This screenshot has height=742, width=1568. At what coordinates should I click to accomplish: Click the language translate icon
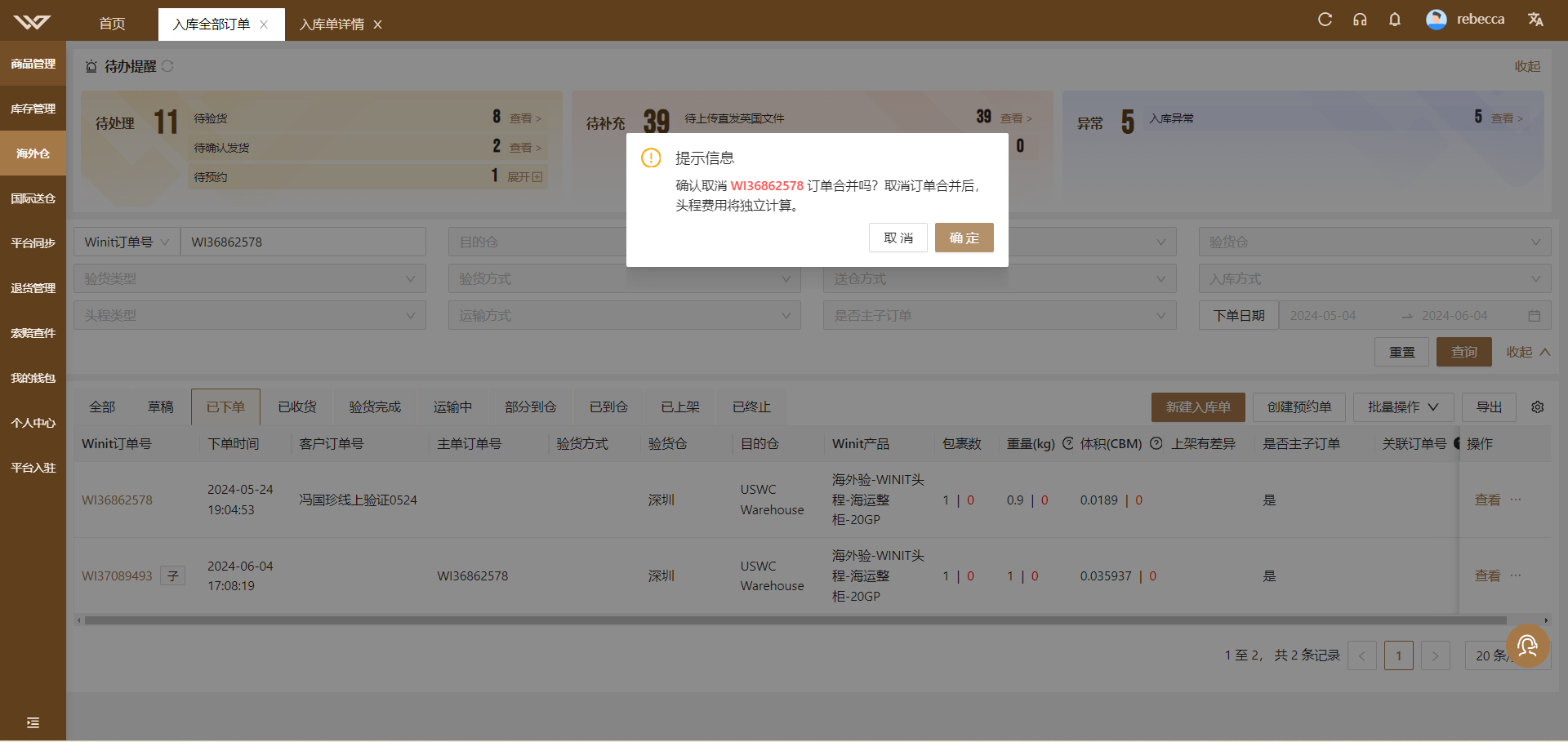1535,20
